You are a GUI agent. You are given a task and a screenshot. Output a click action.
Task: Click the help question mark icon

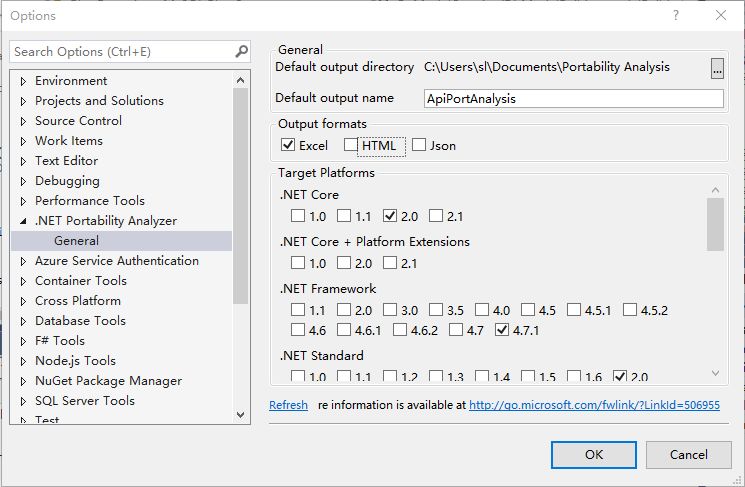point(675,15)
